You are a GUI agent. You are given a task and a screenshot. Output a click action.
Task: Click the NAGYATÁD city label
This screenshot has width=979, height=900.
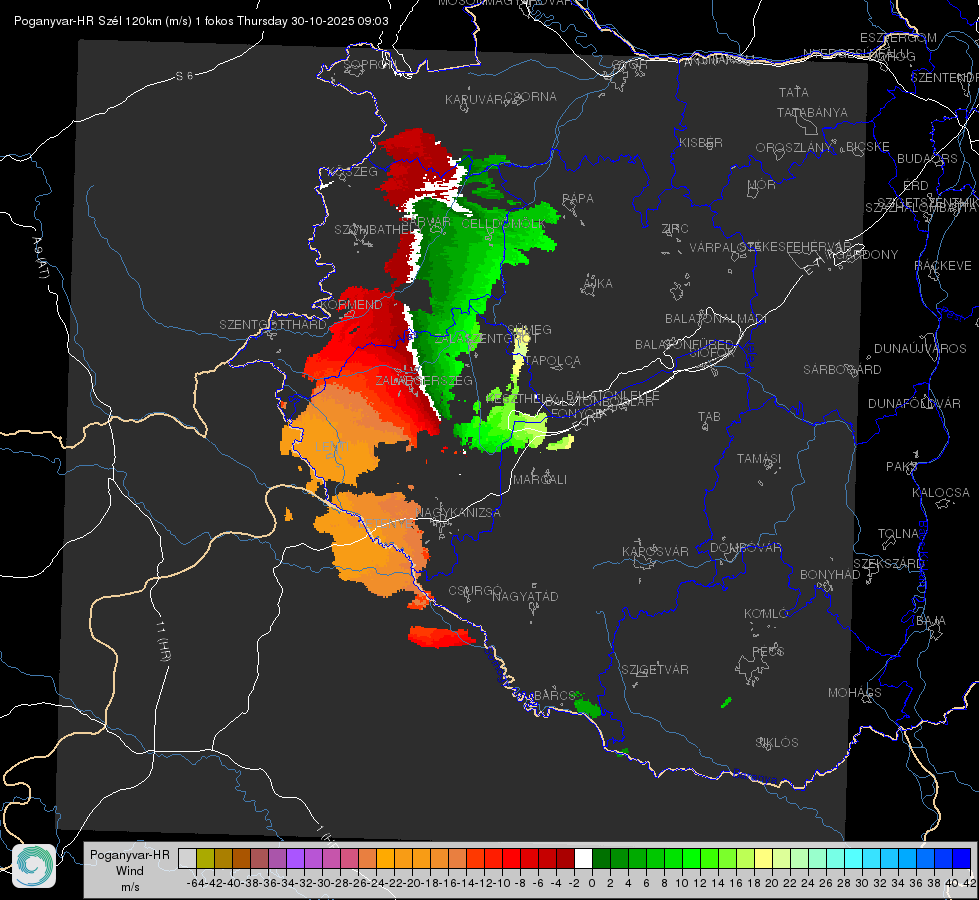click(525, 596)
